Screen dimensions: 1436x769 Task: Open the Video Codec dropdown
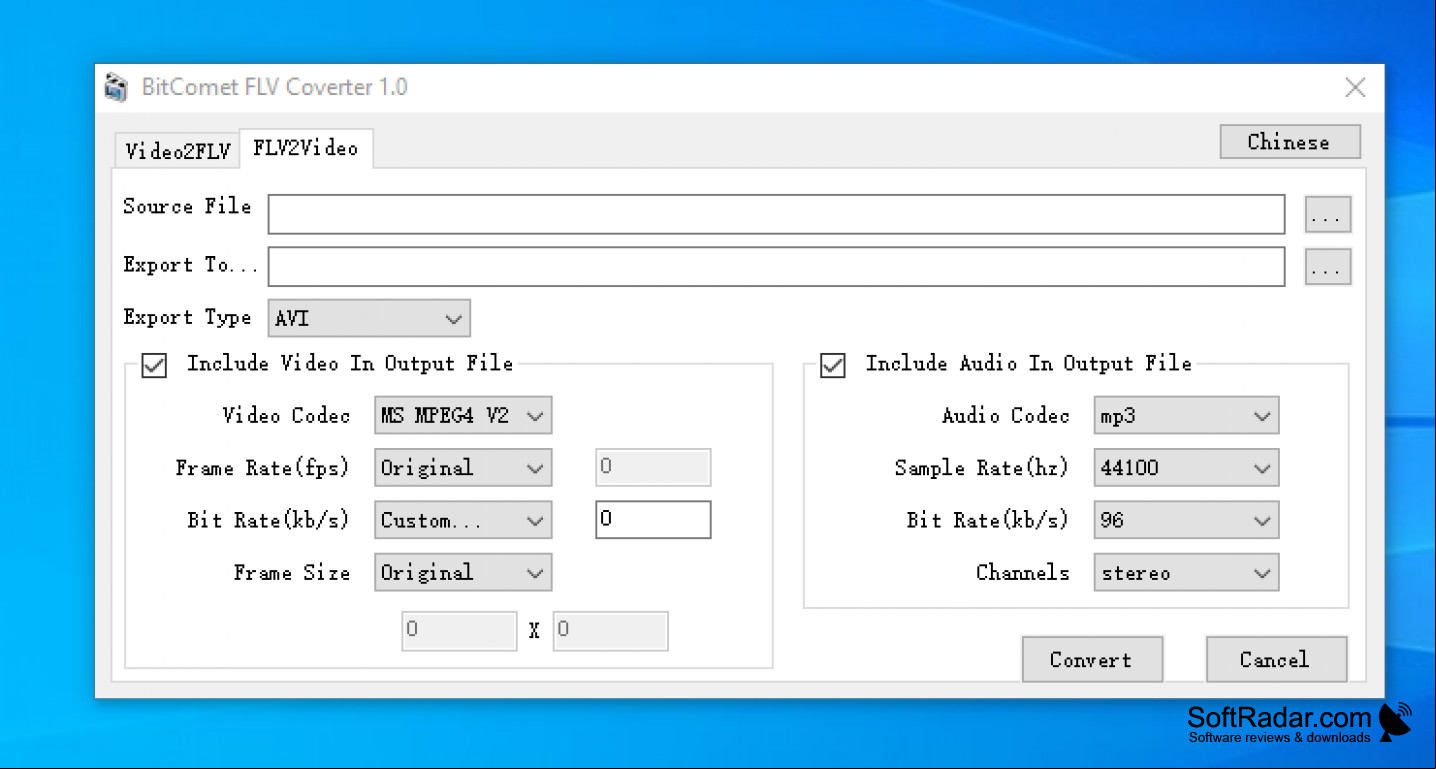(463, 416)
